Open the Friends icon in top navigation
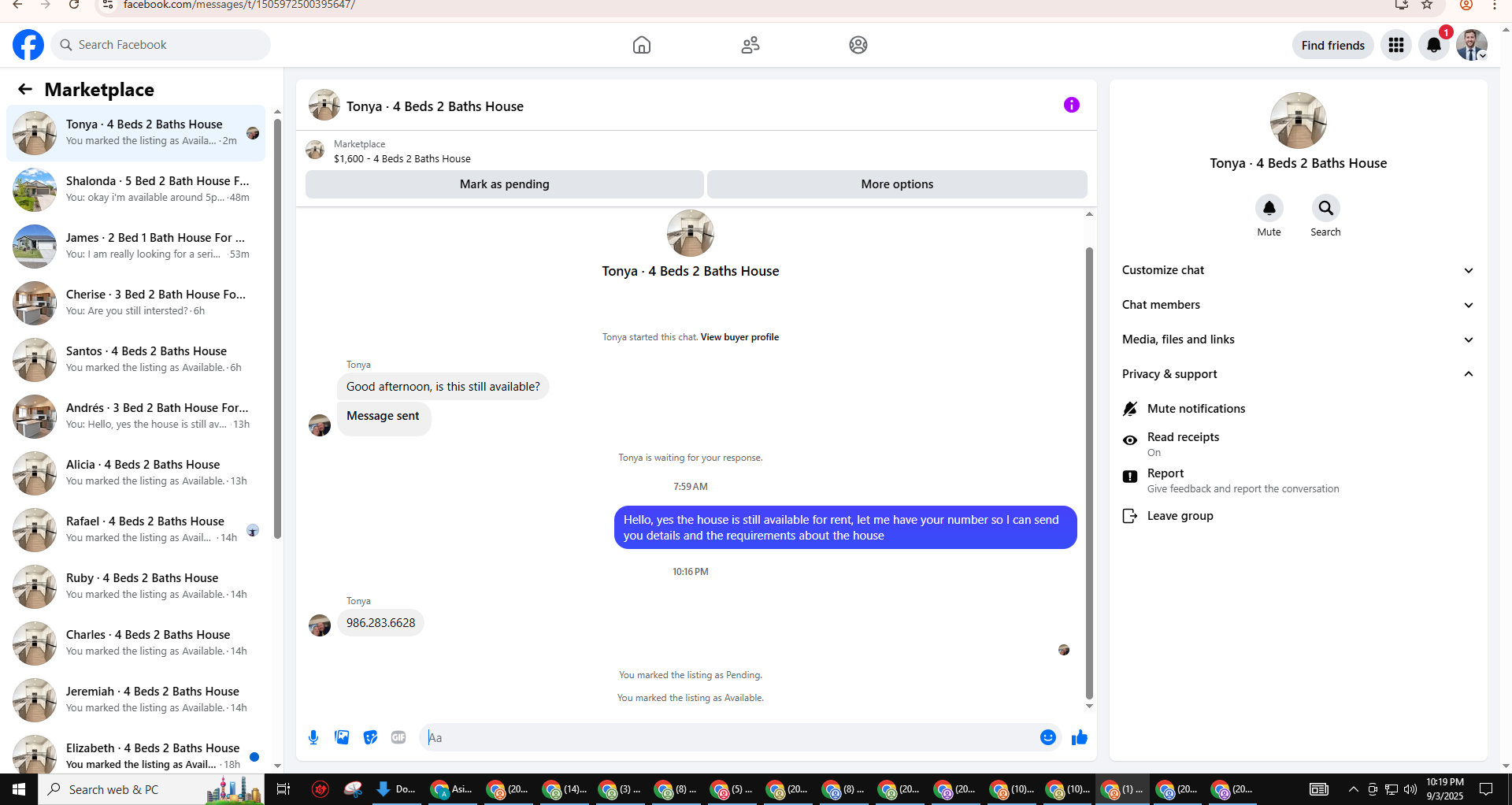 (750, 45)
